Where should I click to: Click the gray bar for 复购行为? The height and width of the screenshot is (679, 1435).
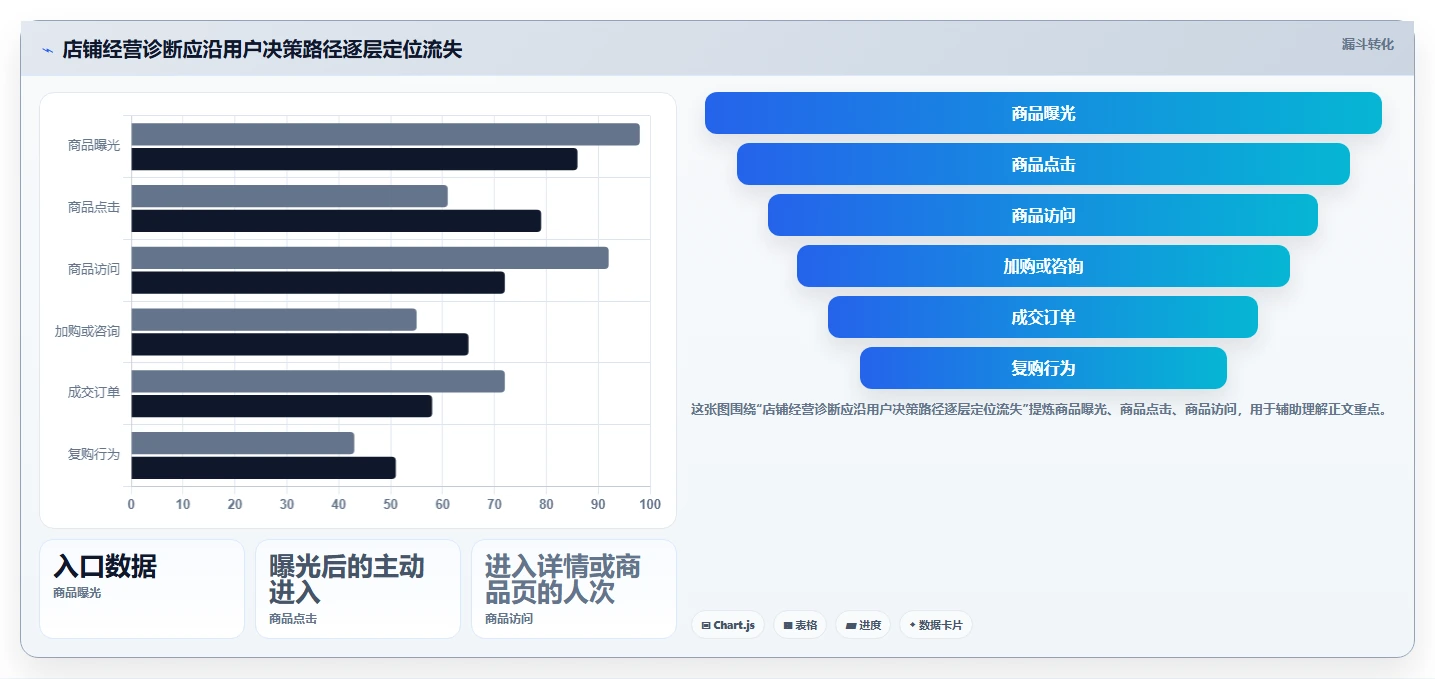click(x=243, y=443)
